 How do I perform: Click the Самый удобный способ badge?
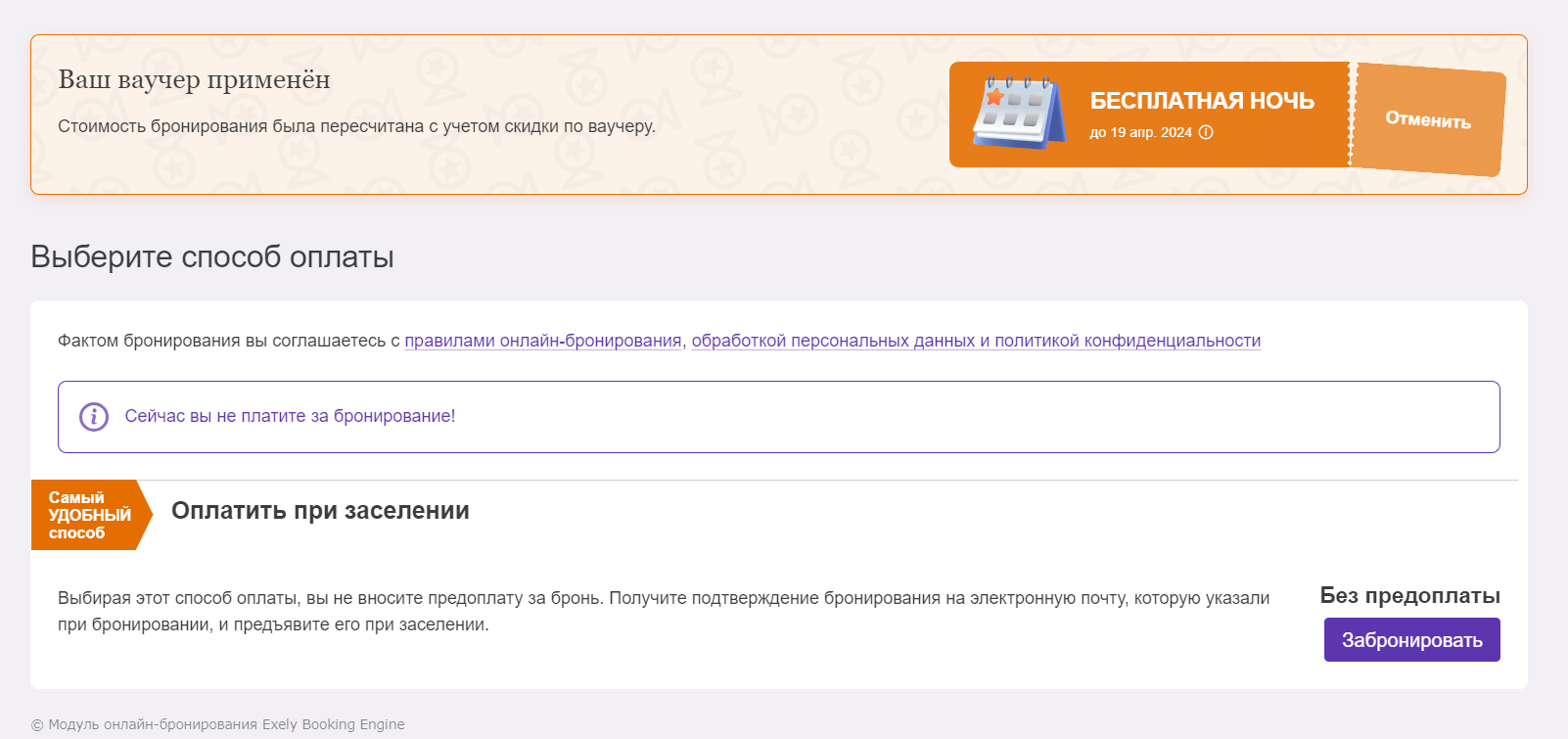pyautogui.click(x=91, y=515)
